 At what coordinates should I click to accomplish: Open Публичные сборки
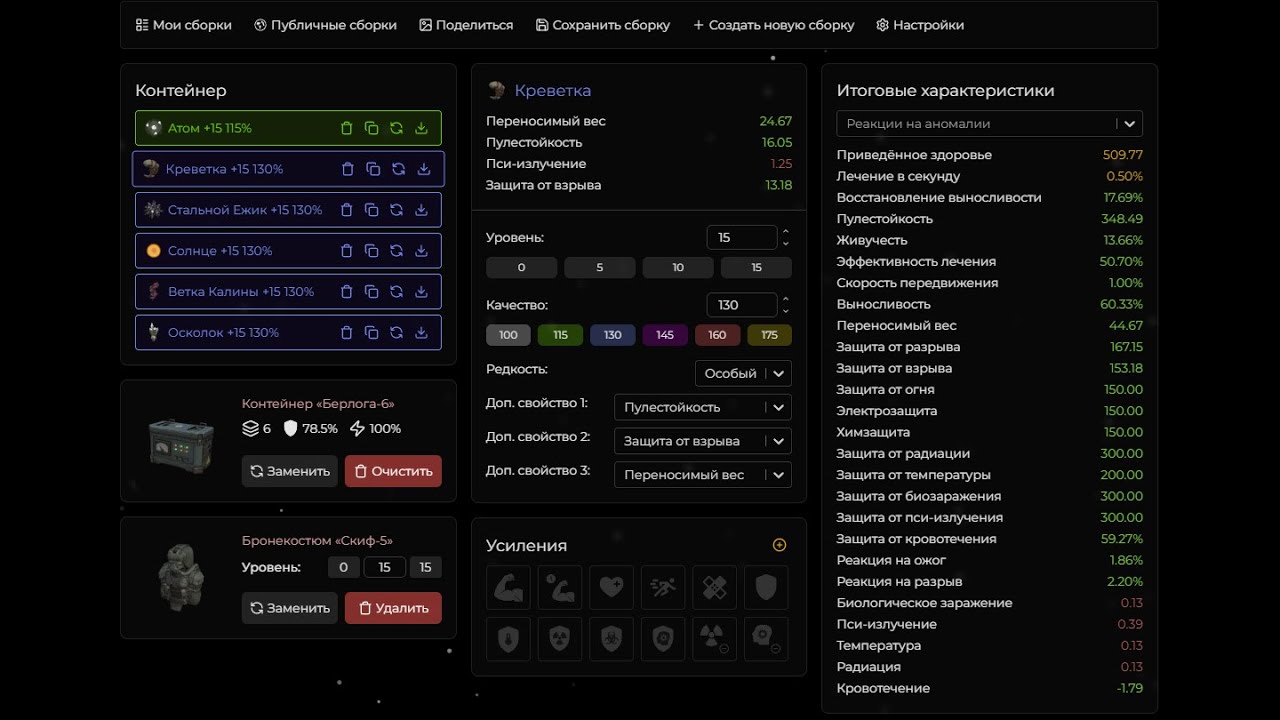[326, 25]
